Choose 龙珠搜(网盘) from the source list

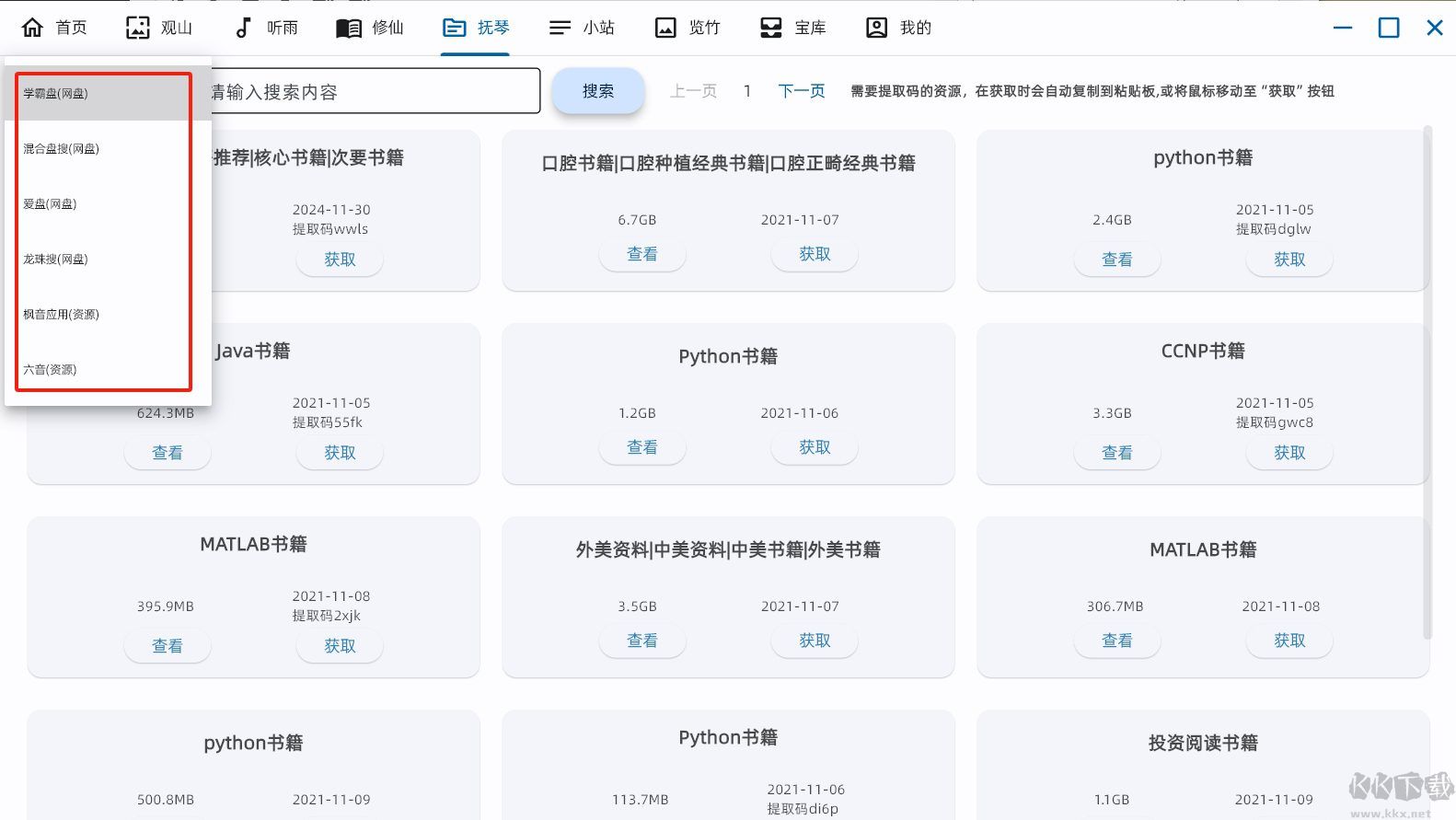(x=108, y=259)
